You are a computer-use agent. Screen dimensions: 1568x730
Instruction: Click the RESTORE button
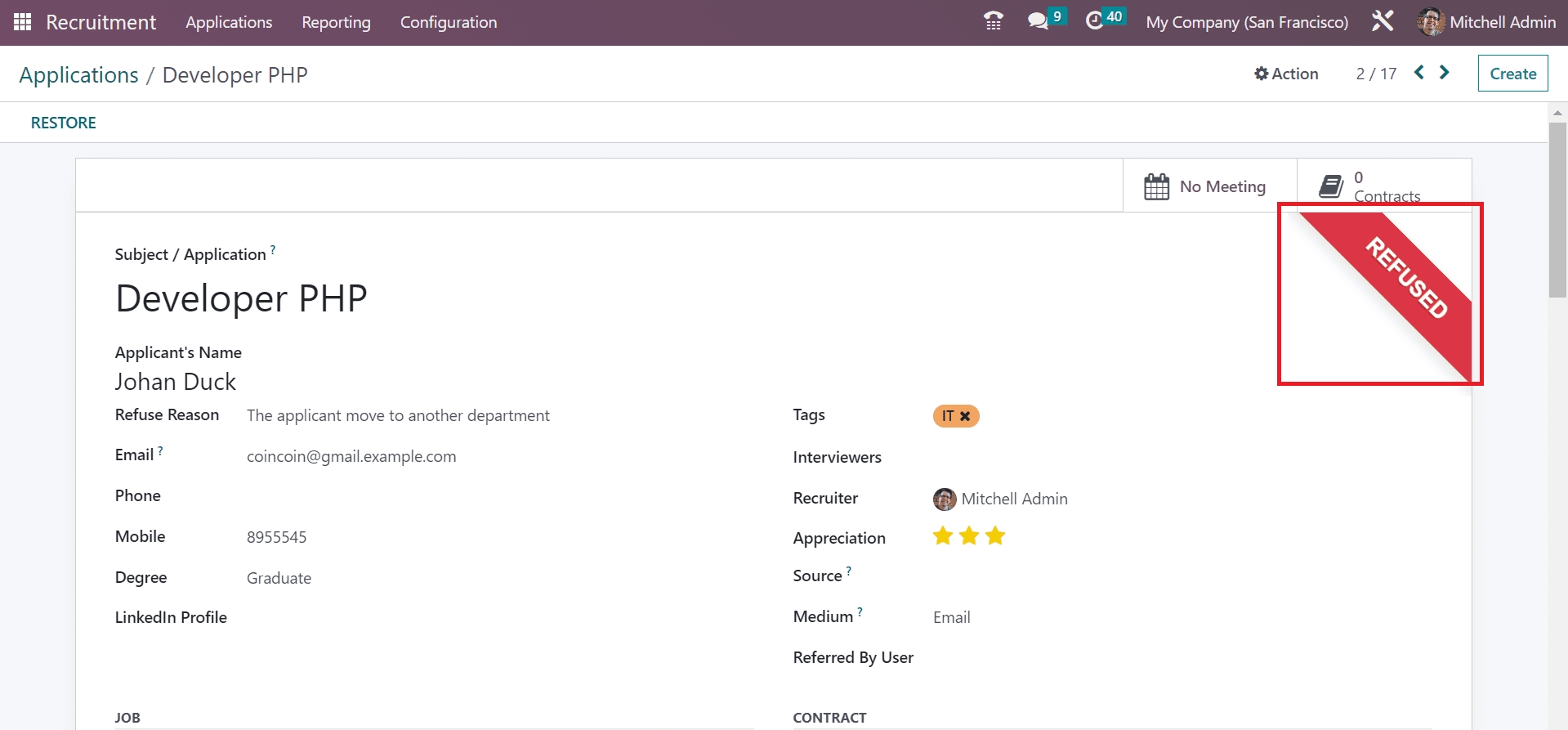(x=64, y=123)
